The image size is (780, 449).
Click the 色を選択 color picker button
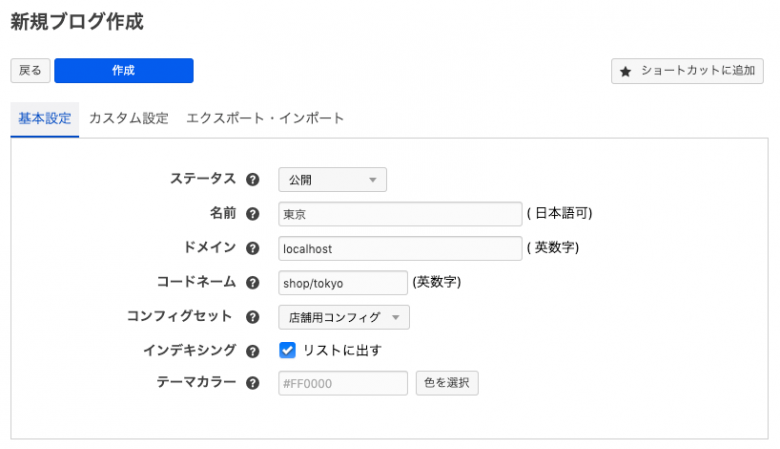point(447,383)
